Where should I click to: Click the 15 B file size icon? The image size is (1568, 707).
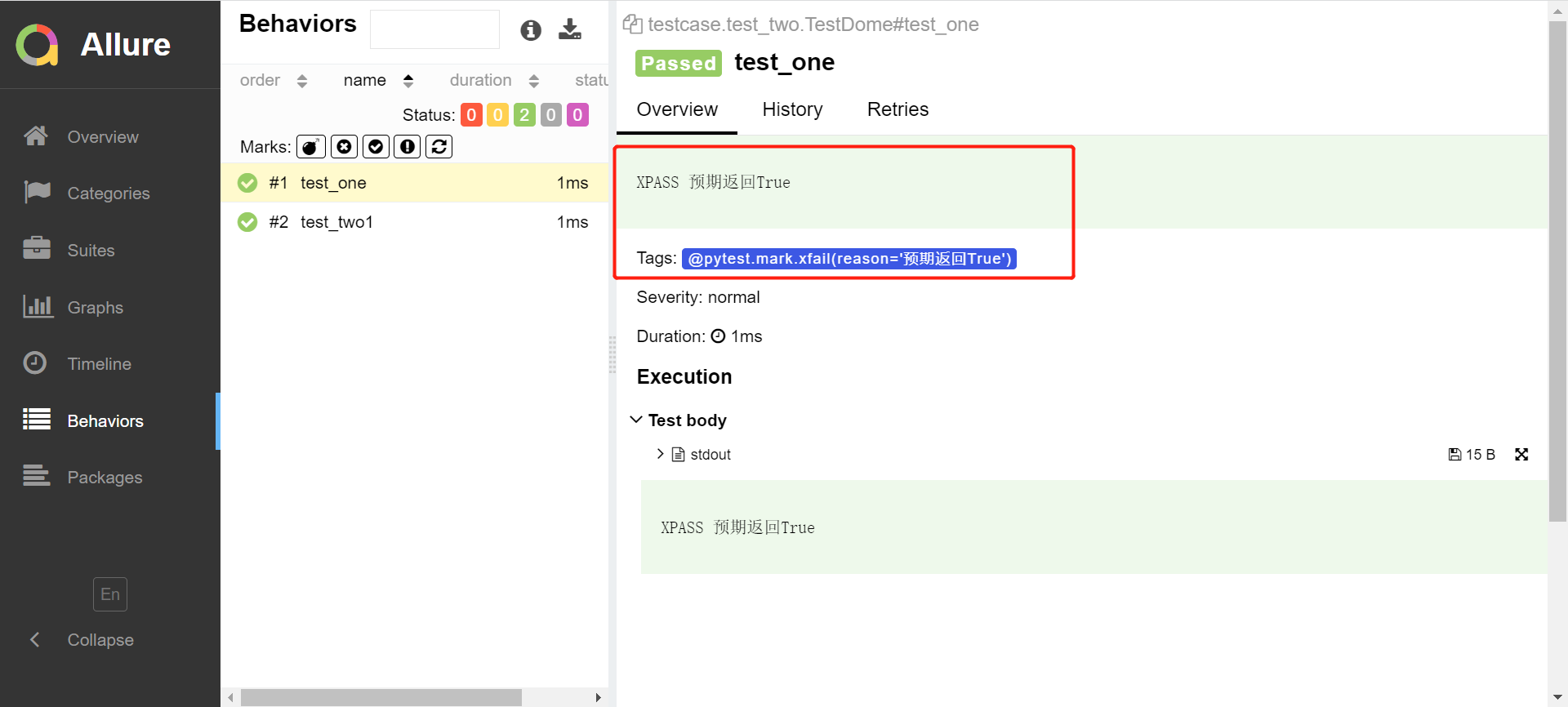coord(1454,454)
